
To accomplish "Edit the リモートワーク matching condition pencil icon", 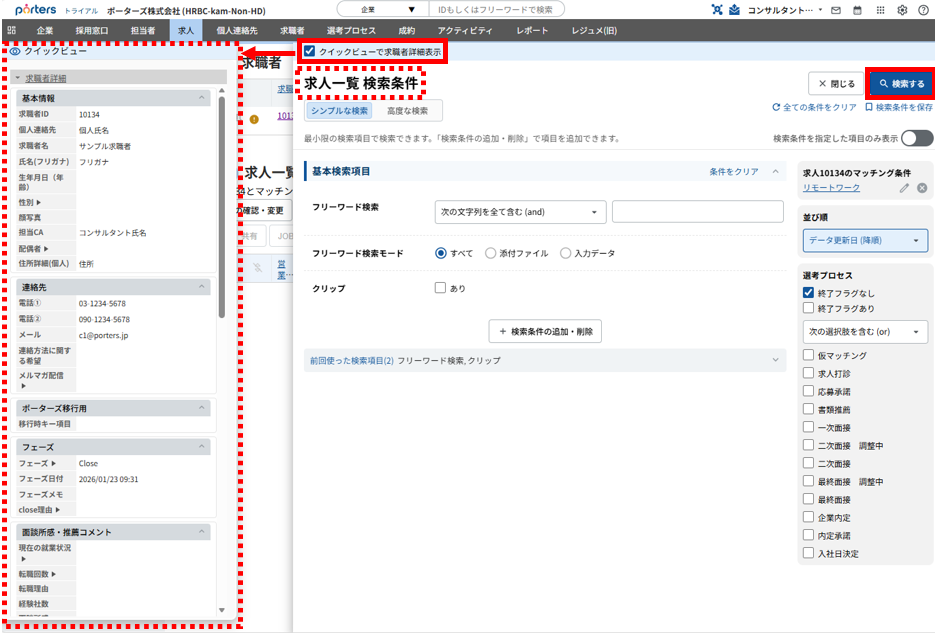I will [904, 188].
